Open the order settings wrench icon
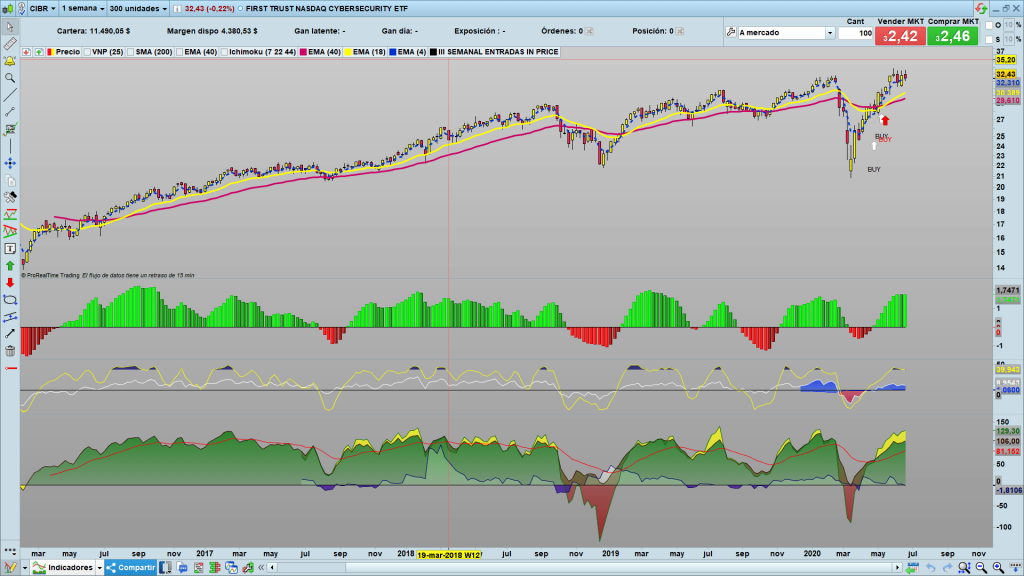1024x576 pixels. point(731,33)
